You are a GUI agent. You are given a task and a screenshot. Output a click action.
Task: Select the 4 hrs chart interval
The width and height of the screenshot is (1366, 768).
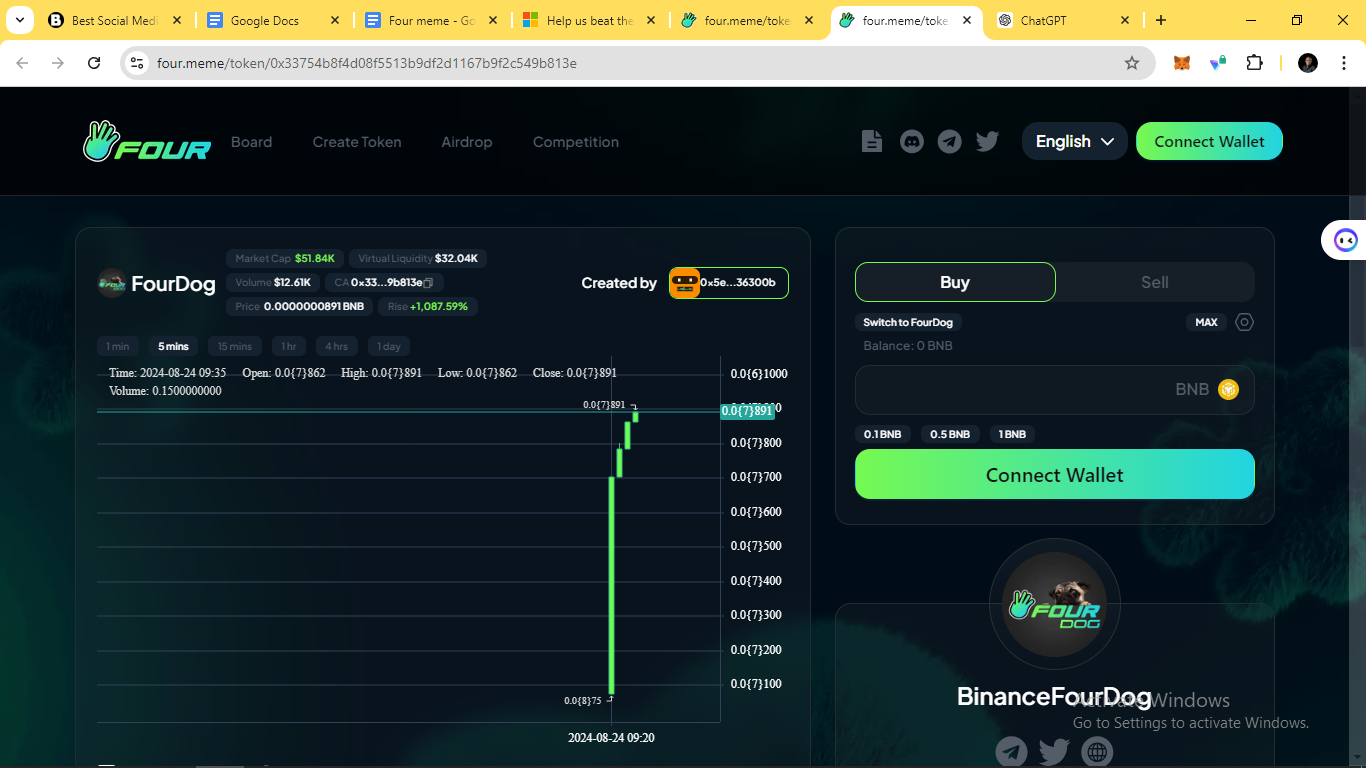pyautogui.click(x=337, y=346)
